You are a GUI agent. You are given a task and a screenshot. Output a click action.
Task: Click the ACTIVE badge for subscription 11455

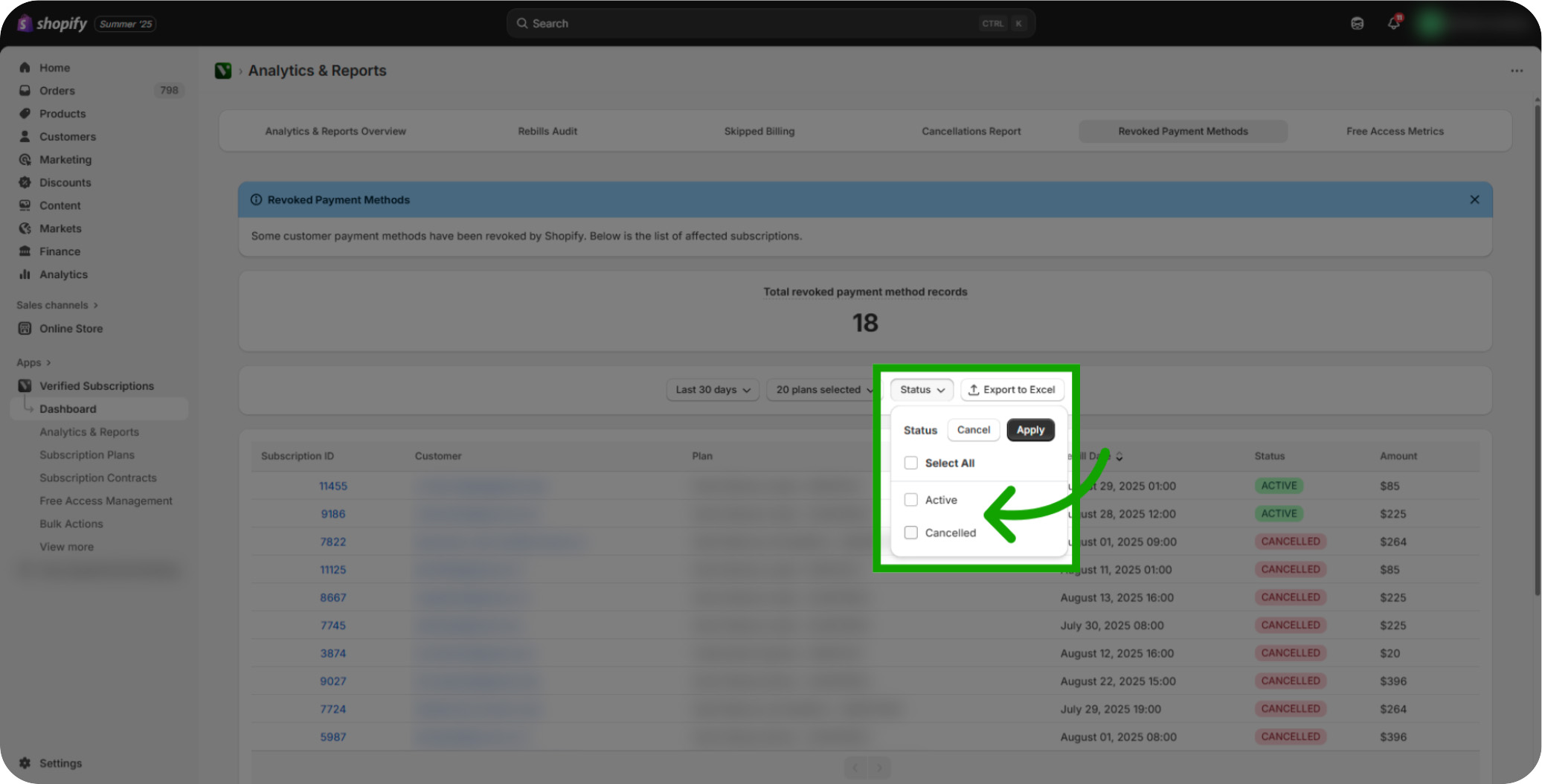point(1279,486)
